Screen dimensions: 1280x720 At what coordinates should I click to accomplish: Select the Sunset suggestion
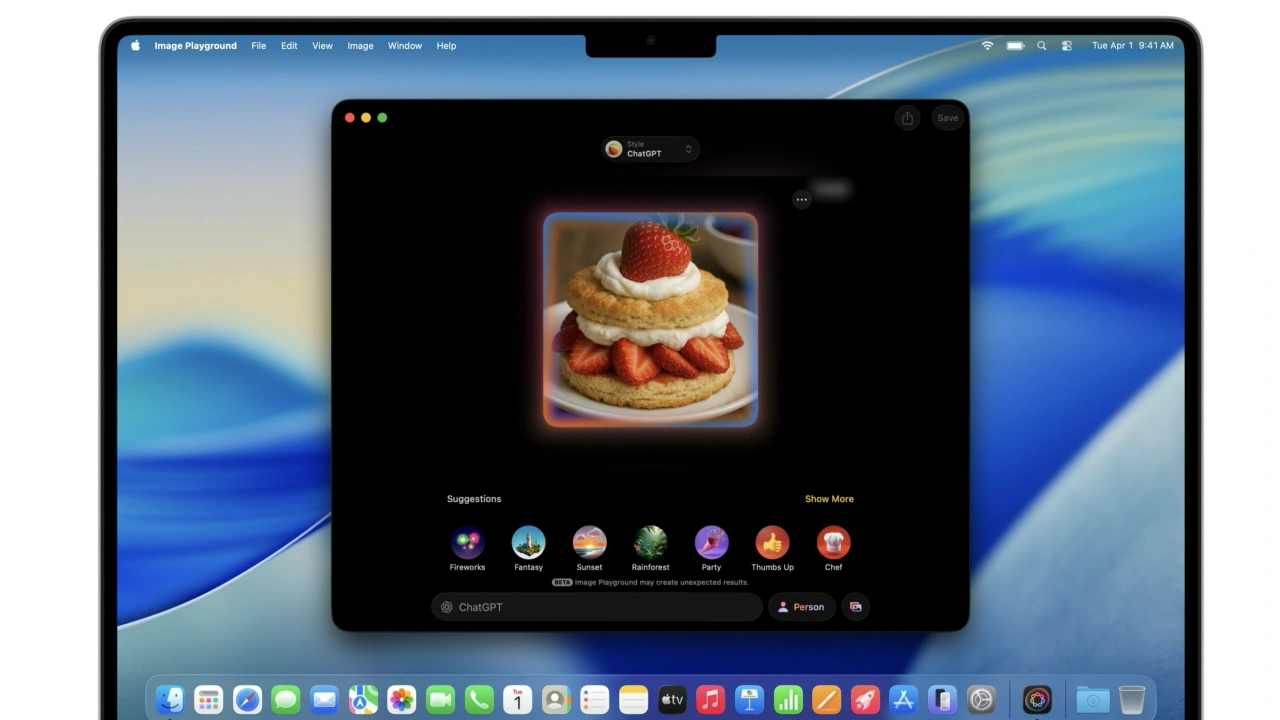[x=589, y=543]
